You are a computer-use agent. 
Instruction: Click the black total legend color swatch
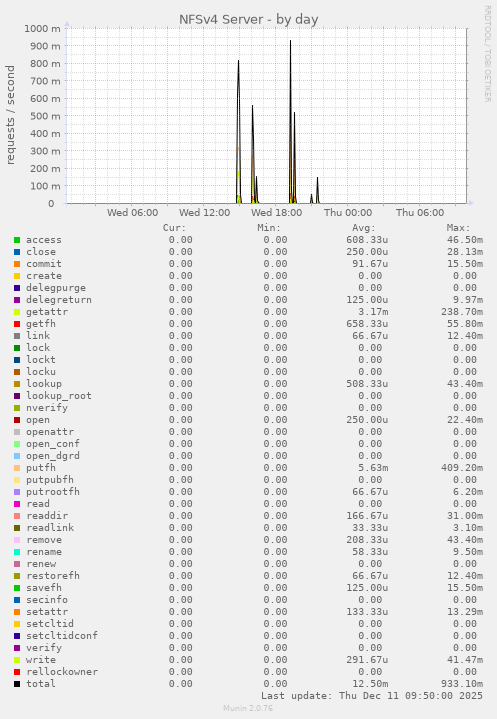pyautogui.click(x=17, y=684)
